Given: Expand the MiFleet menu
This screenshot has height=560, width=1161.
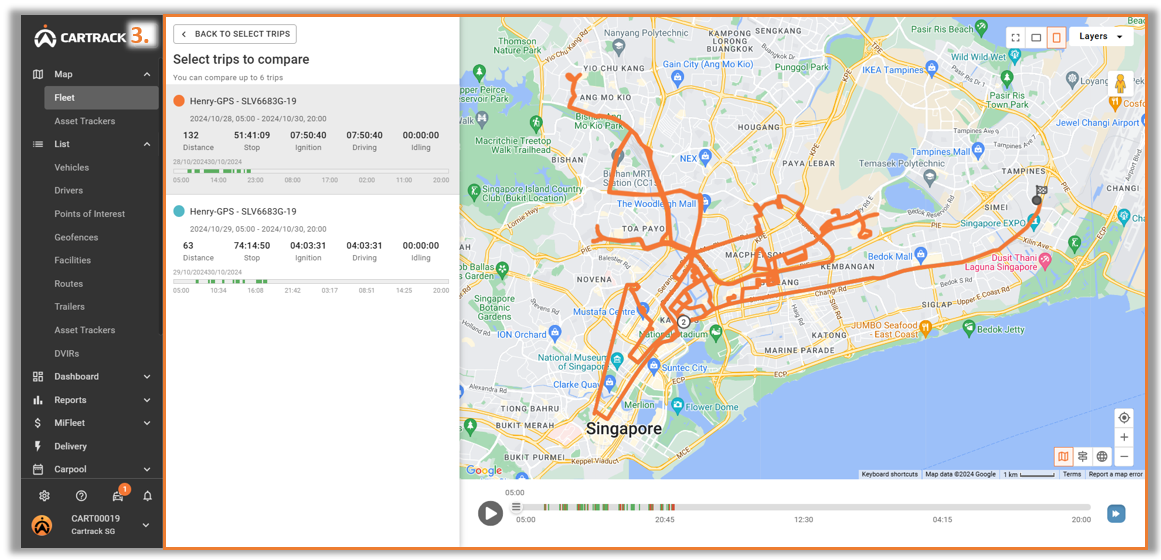Looking at the screenshot, I should [x=147, y=423].
